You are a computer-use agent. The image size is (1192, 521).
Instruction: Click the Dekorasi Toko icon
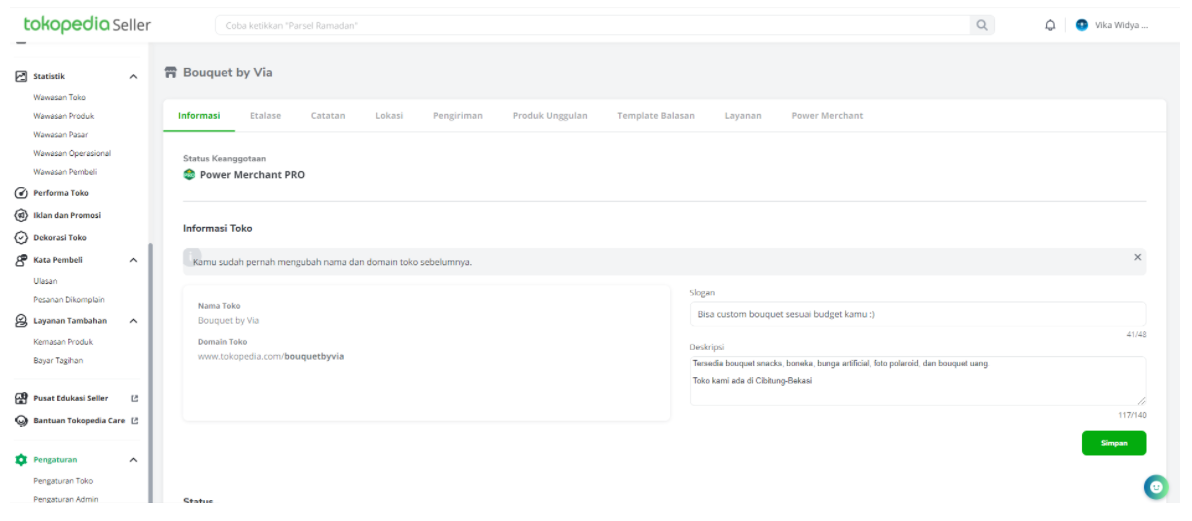(x=21, y=237)
